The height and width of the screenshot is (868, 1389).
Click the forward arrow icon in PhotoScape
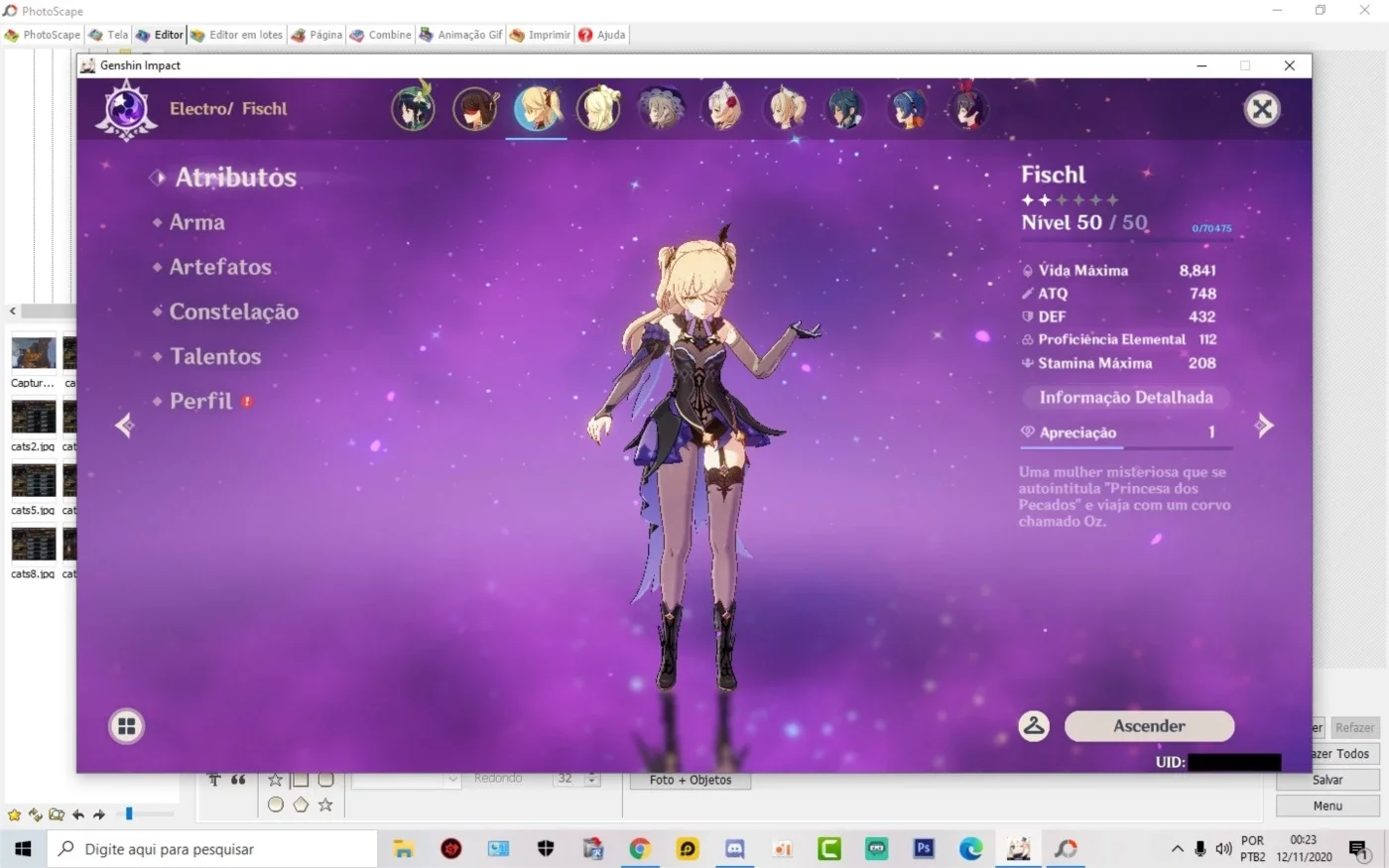[99, 814]
